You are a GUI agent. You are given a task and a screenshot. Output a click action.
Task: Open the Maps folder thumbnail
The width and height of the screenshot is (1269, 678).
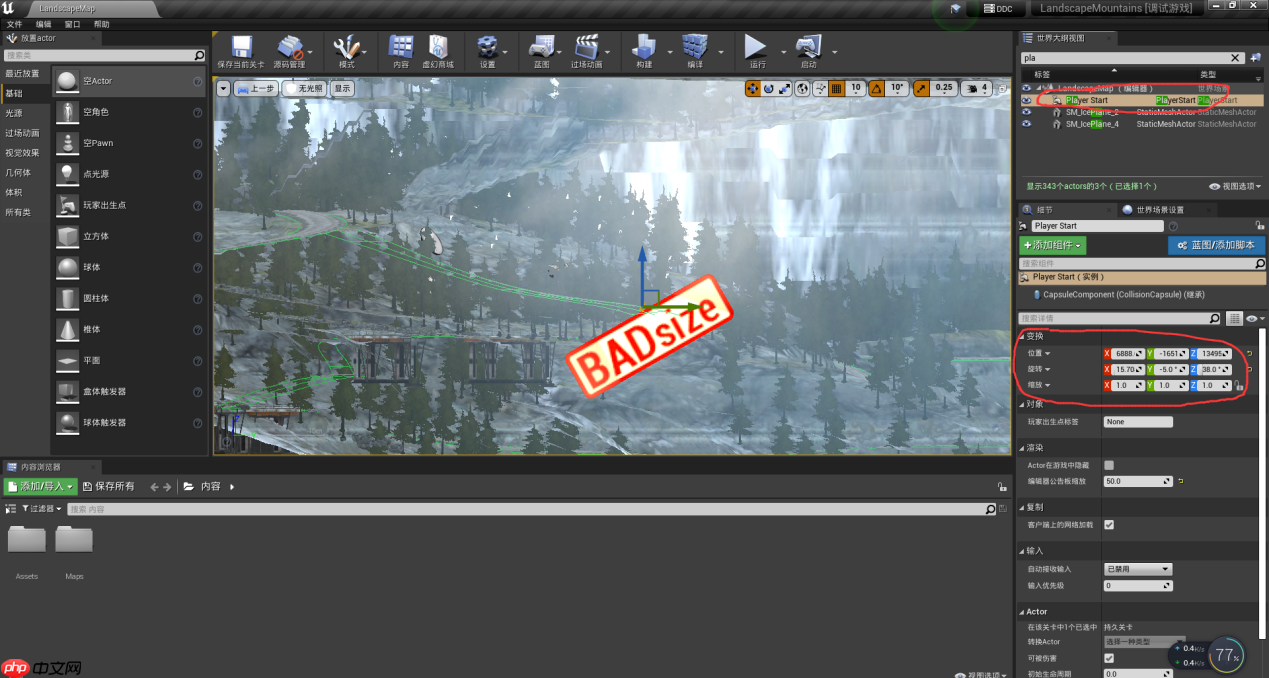tap(75, 541)
